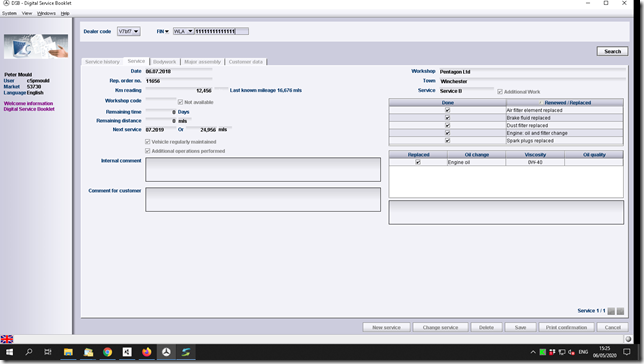Toggle Done for Spark plugs replaced
Screen dimensions: 644x364
click(448, 141)
